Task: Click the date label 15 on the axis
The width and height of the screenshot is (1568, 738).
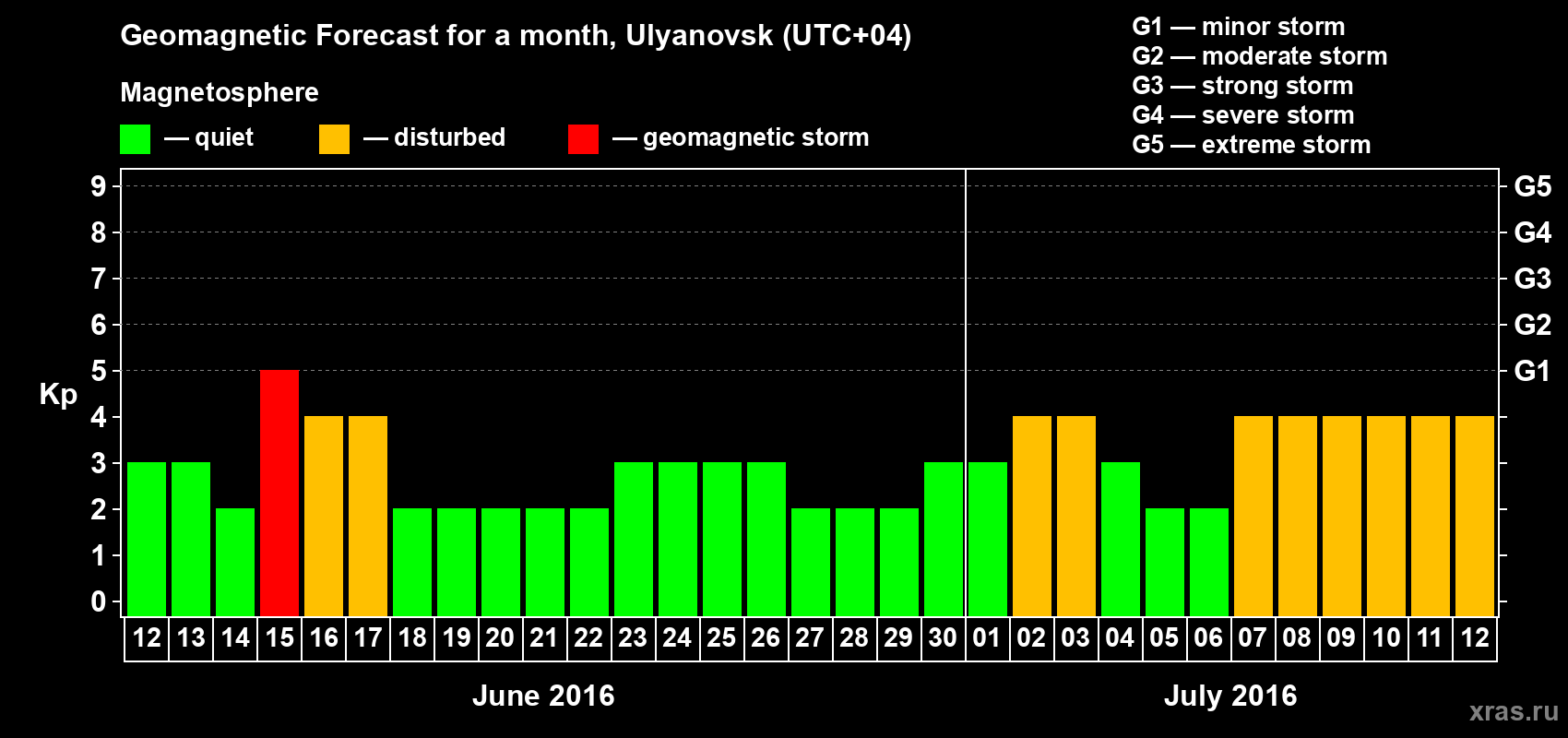Action: (279, 637)
